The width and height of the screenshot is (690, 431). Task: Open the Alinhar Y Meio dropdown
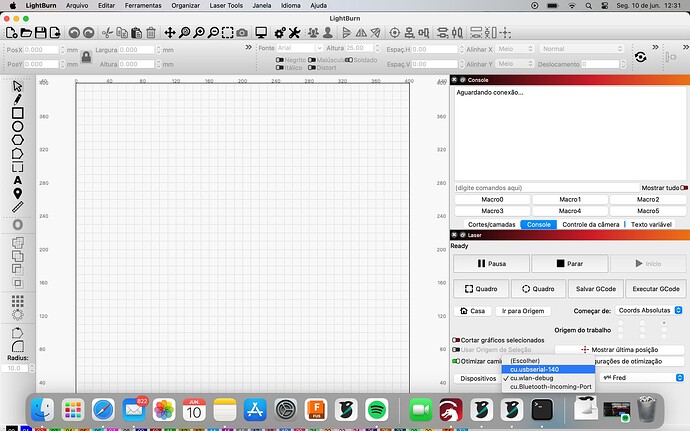pyautogui.click(x=515, y=64)
